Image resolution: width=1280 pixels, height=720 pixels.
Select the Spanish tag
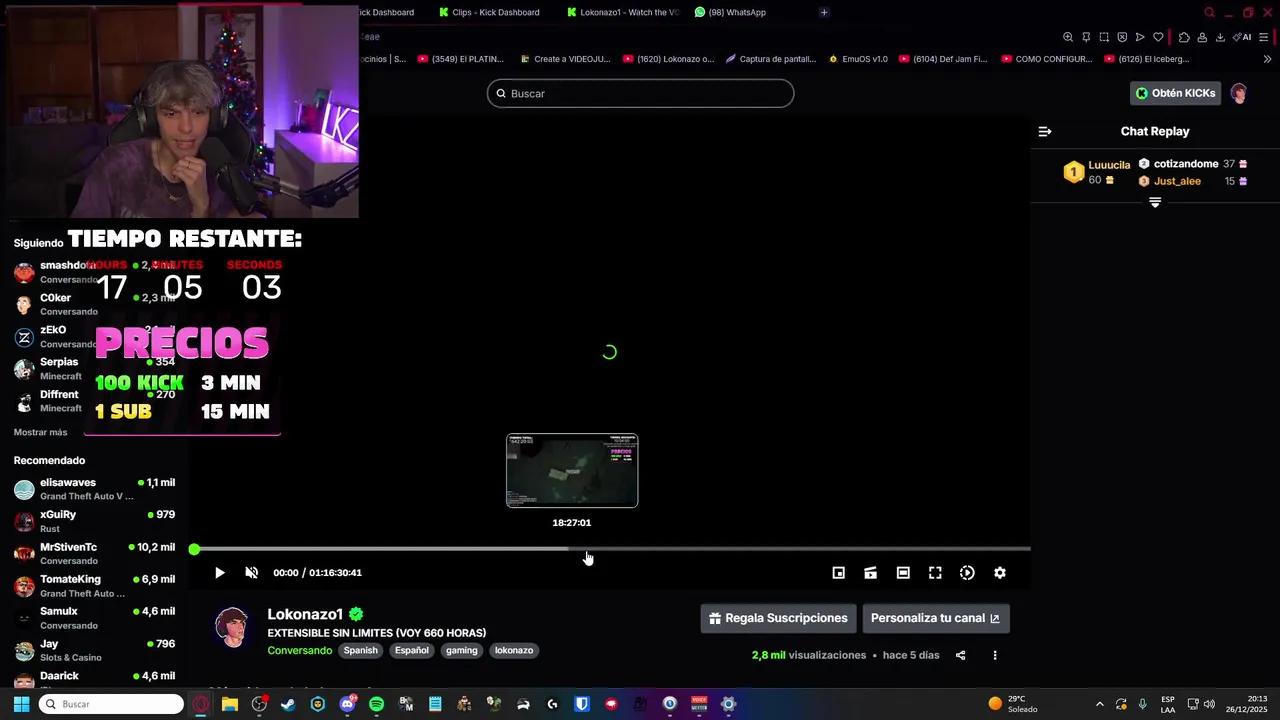point(361,650)
